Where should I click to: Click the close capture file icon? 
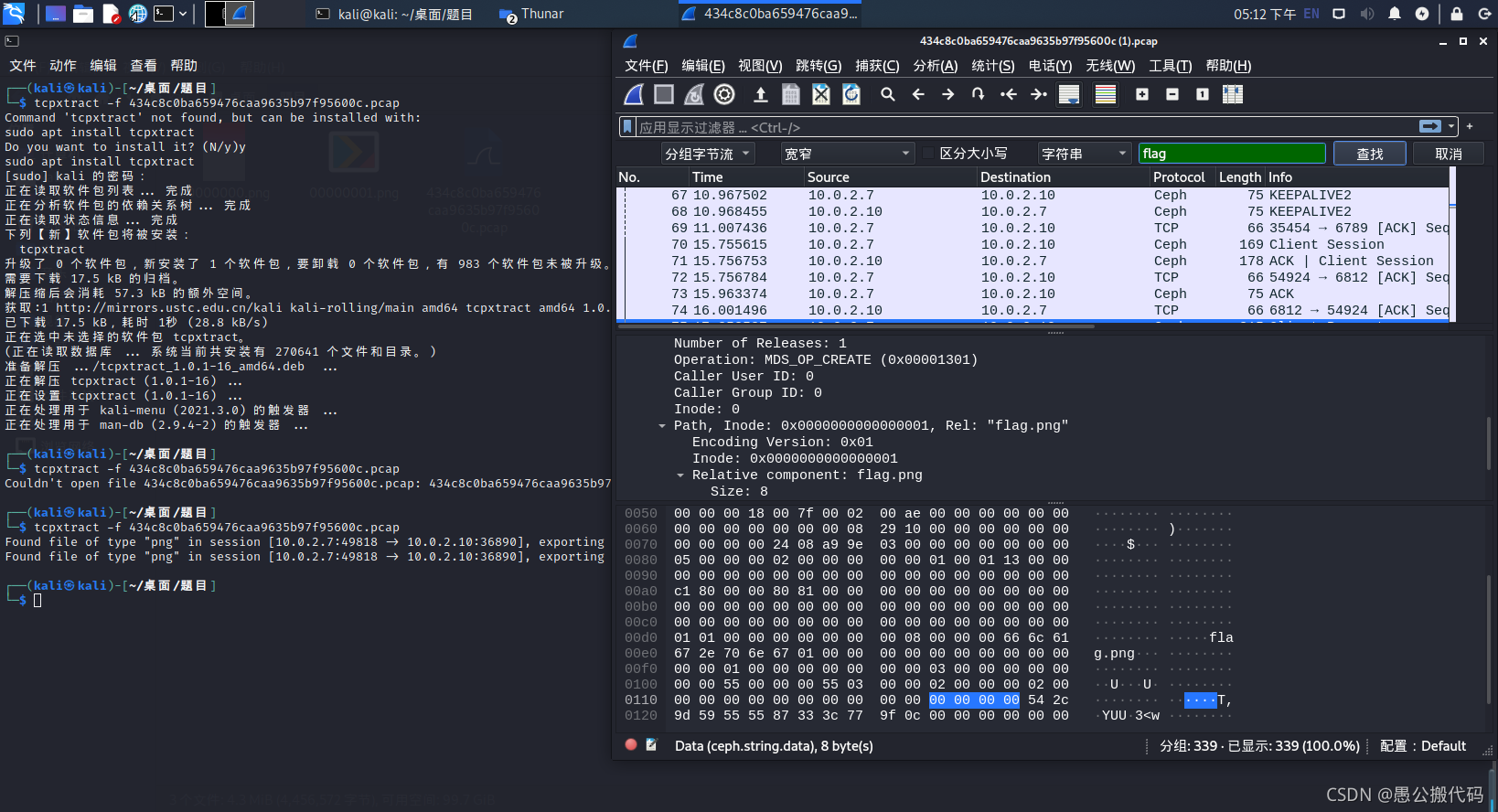tap(821, 94)
